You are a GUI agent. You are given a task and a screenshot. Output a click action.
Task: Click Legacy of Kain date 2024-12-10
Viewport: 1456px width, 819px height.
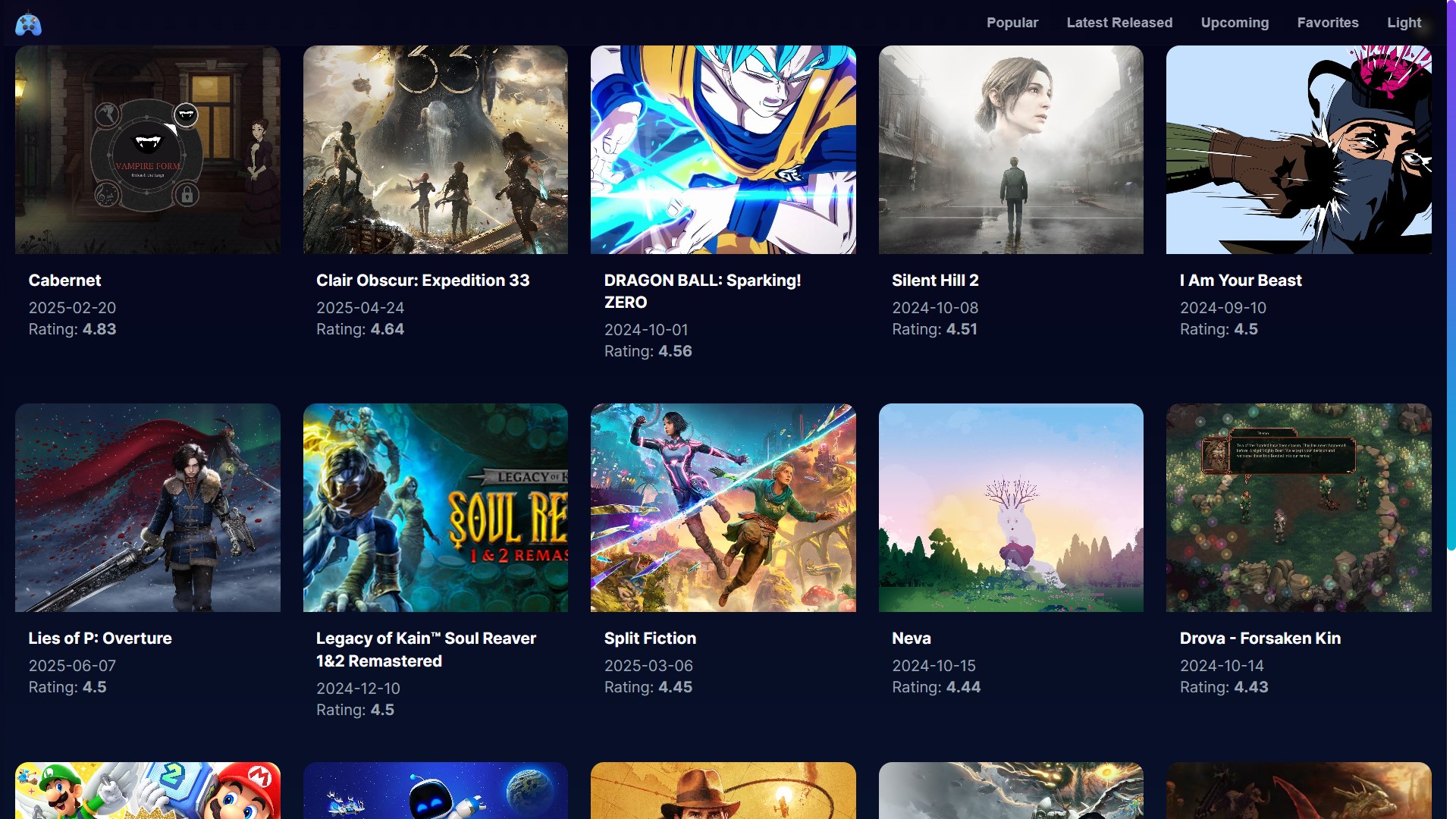click(358, 689)
